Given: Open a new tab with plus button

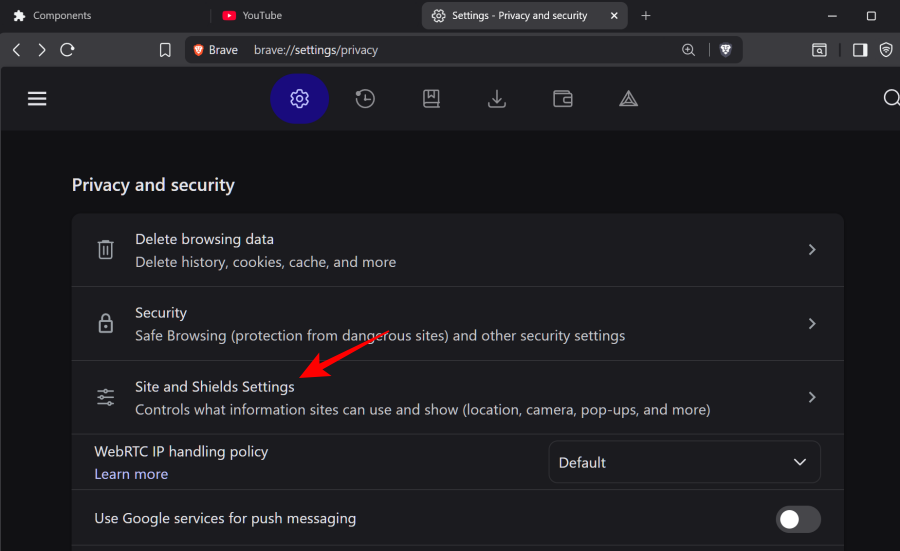Looking at the screenshot, I should tap(646, 16).
